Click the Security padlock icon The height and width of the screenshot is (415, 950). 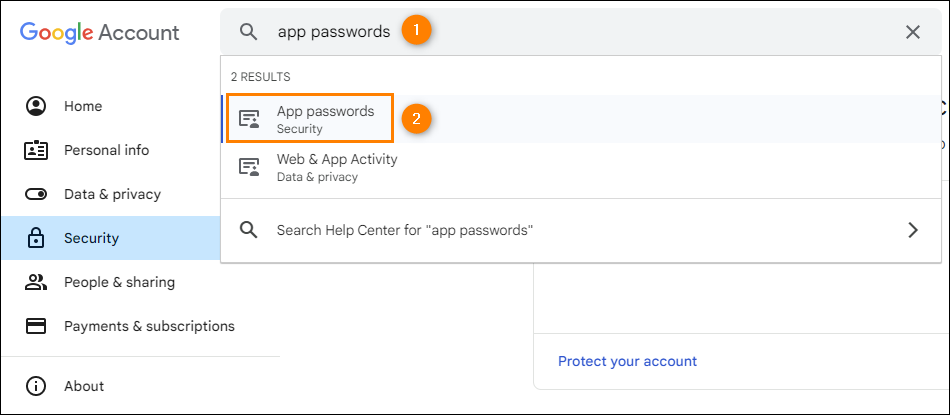pos(36,238)
